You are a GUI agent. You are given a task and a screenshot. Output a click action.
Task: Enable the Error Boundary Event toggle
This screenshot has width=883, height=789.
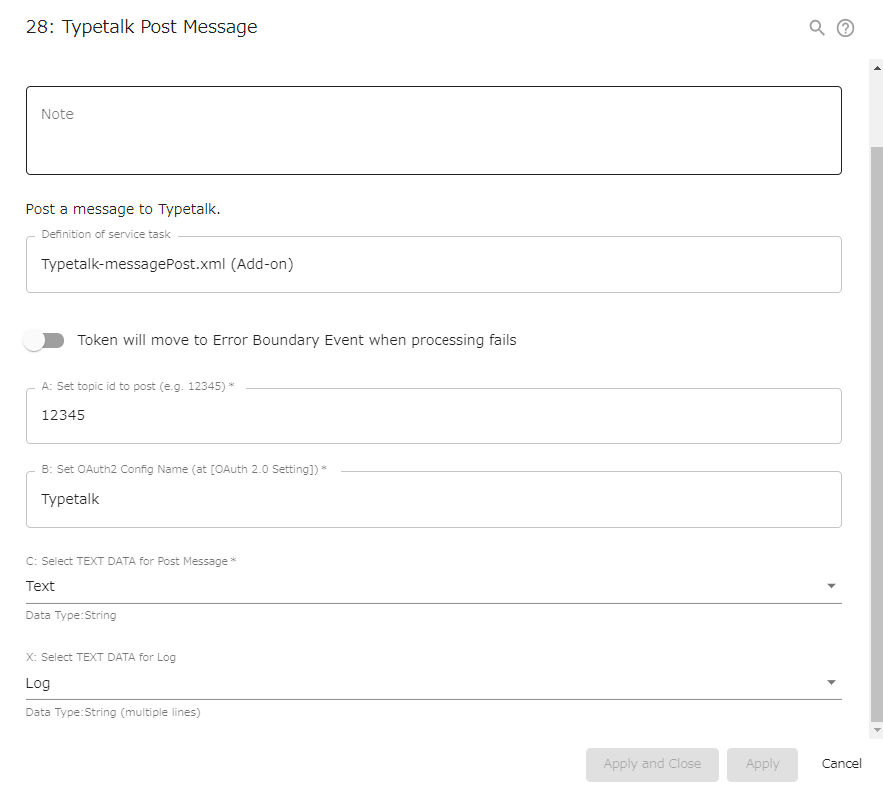(x=44, y=340)
